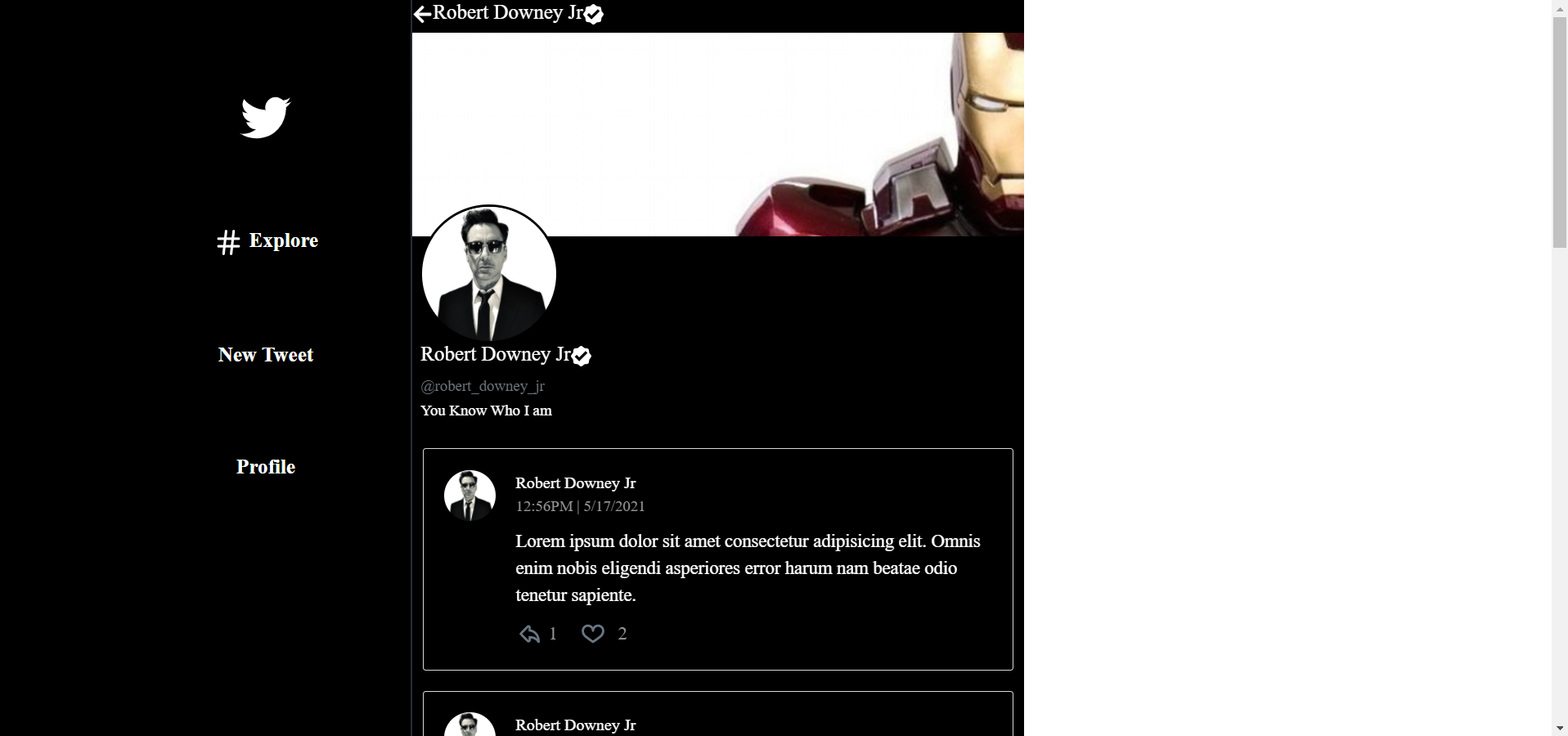This screenshot has height=736, width=1568.
Task: Click the Lorem ipsum tweet text
Action: click(x=748, y=568)
